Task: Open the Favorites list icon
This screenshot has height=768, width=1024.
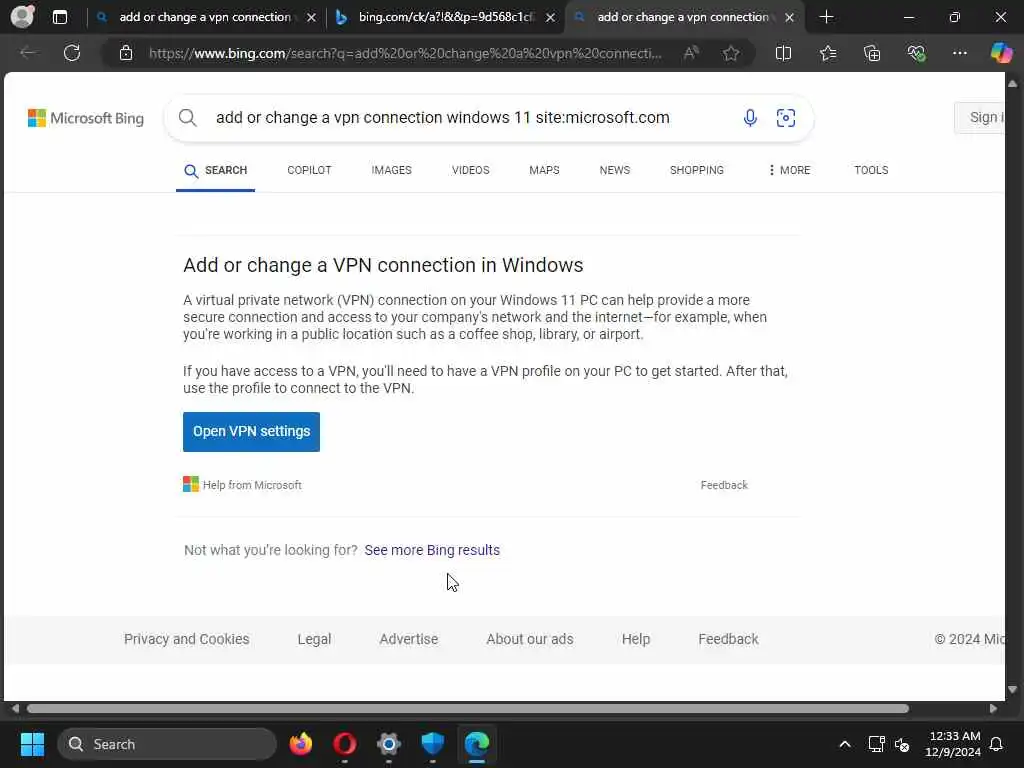Action: (828, 53)
